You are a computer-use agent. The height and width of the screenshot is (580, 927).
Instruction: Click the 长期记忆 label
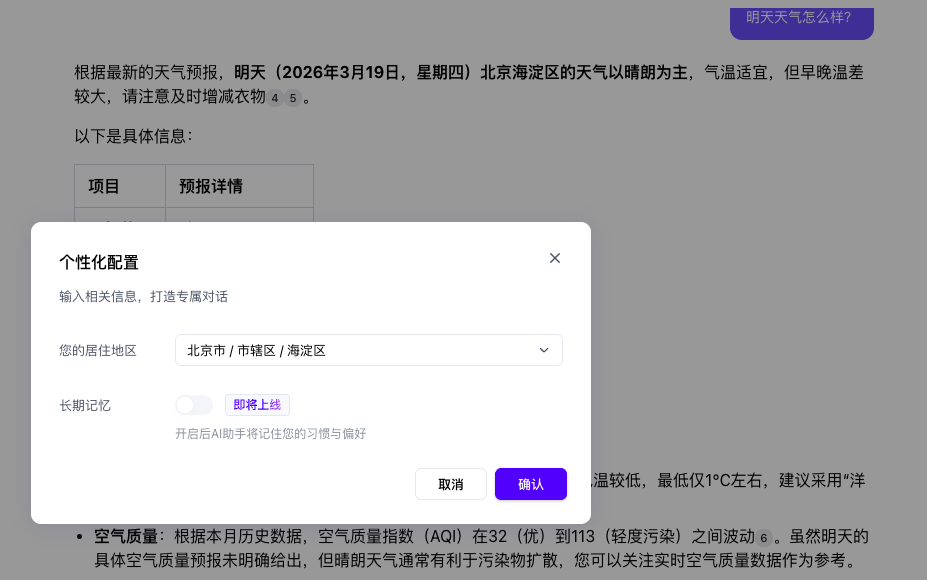85,405
